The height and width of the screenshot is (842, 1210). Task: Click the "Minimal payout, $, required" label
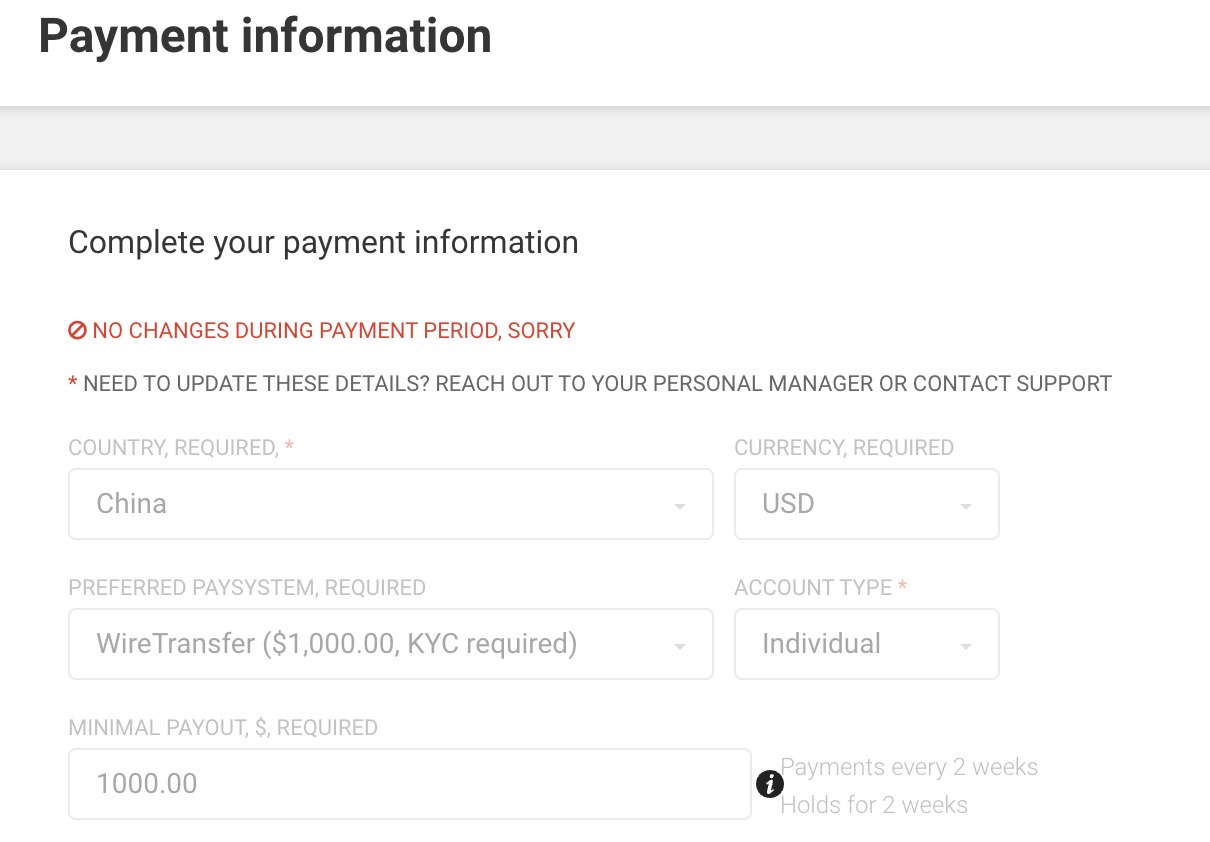click(x=223, y=728)
